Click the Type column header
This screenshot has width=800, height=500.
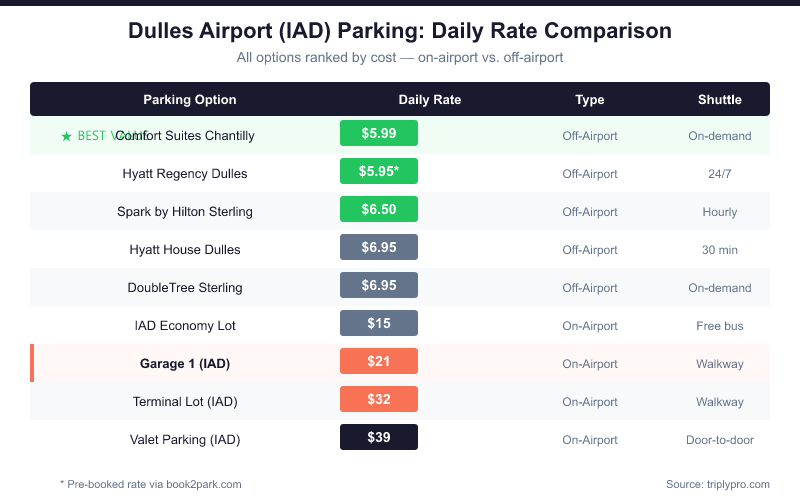(590, 99)
